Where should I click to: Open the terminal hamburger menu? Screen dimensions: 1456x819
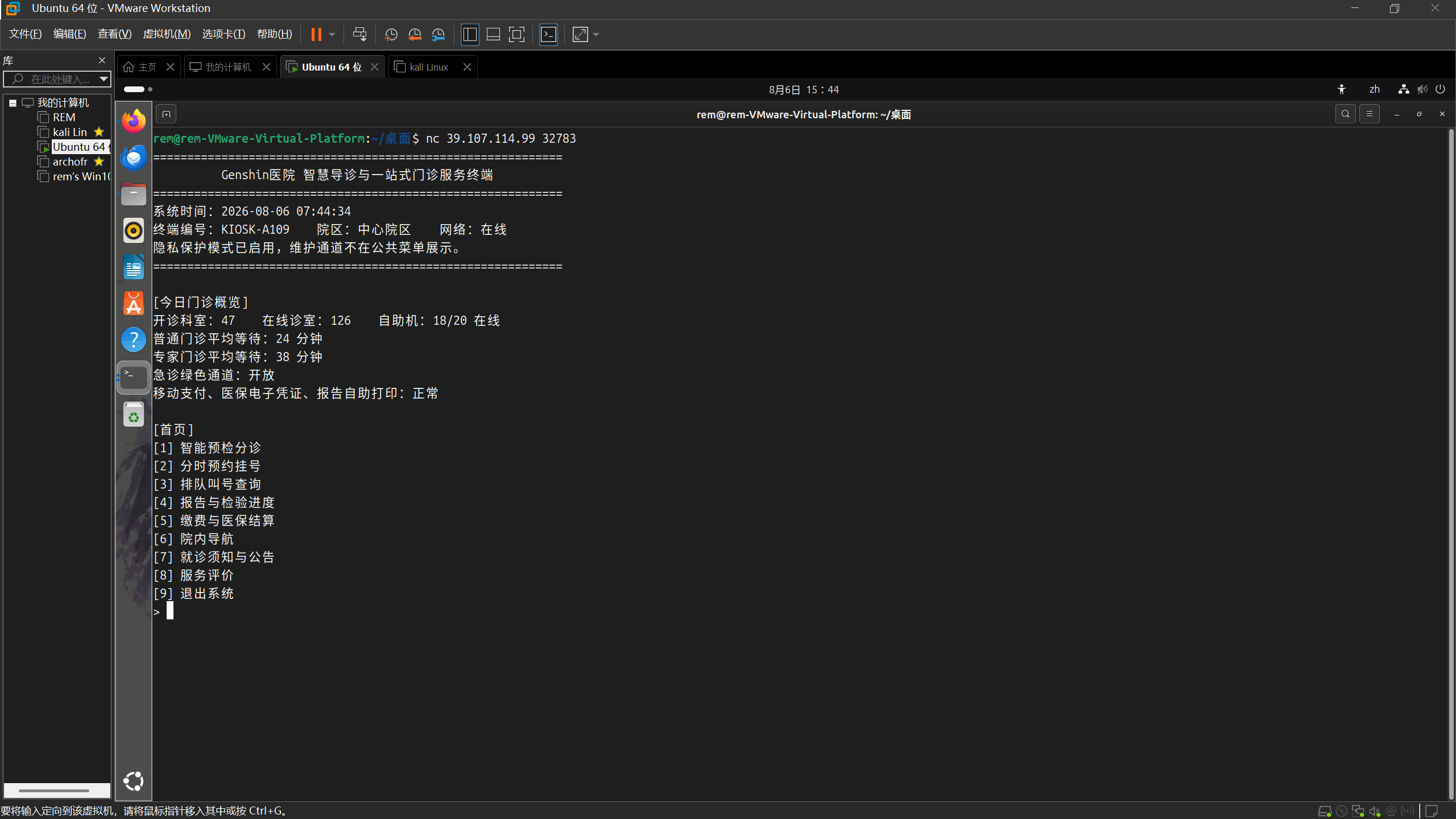coord(1369,114)
